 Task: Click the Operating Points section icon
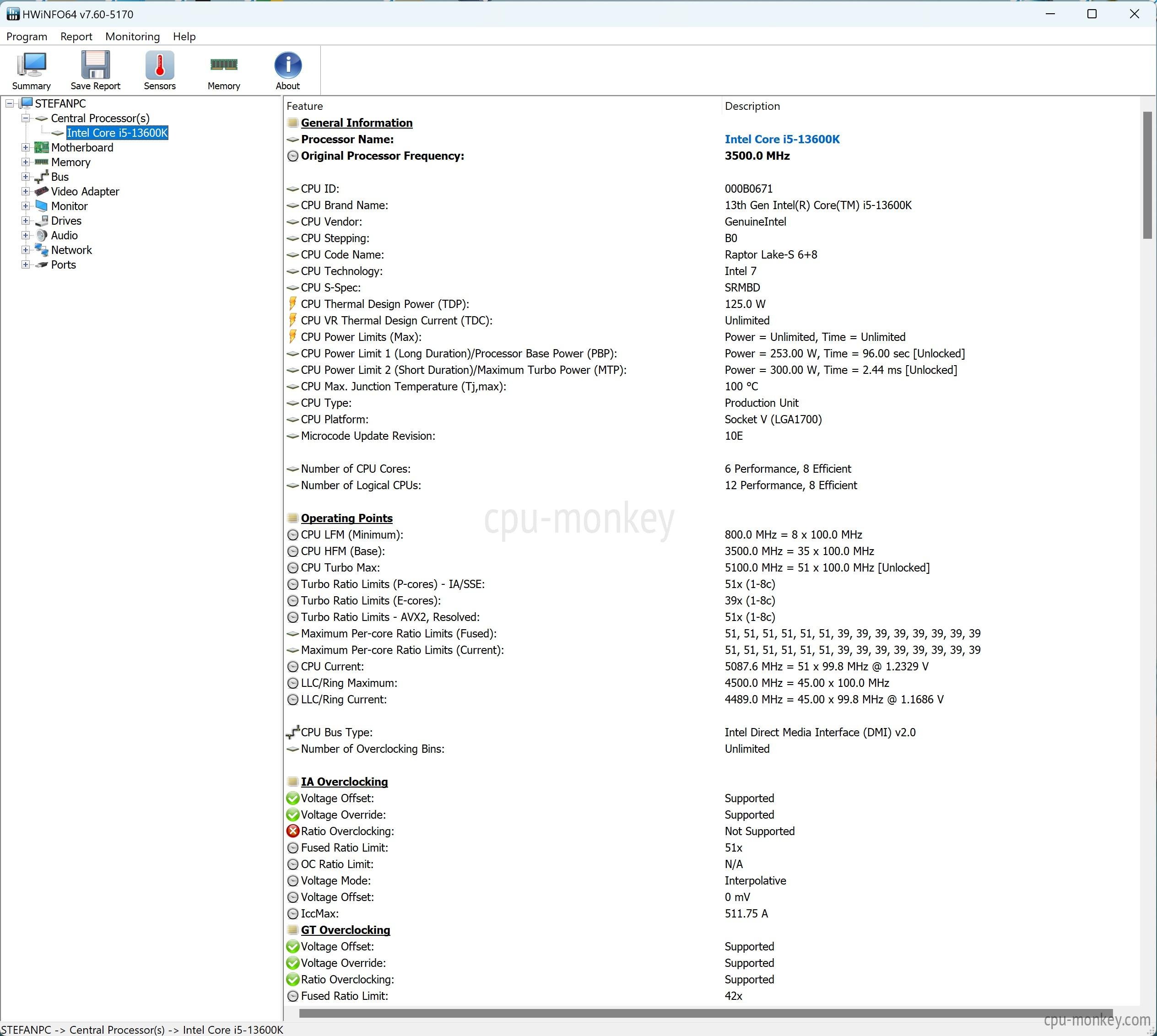(x=292, y=518)
